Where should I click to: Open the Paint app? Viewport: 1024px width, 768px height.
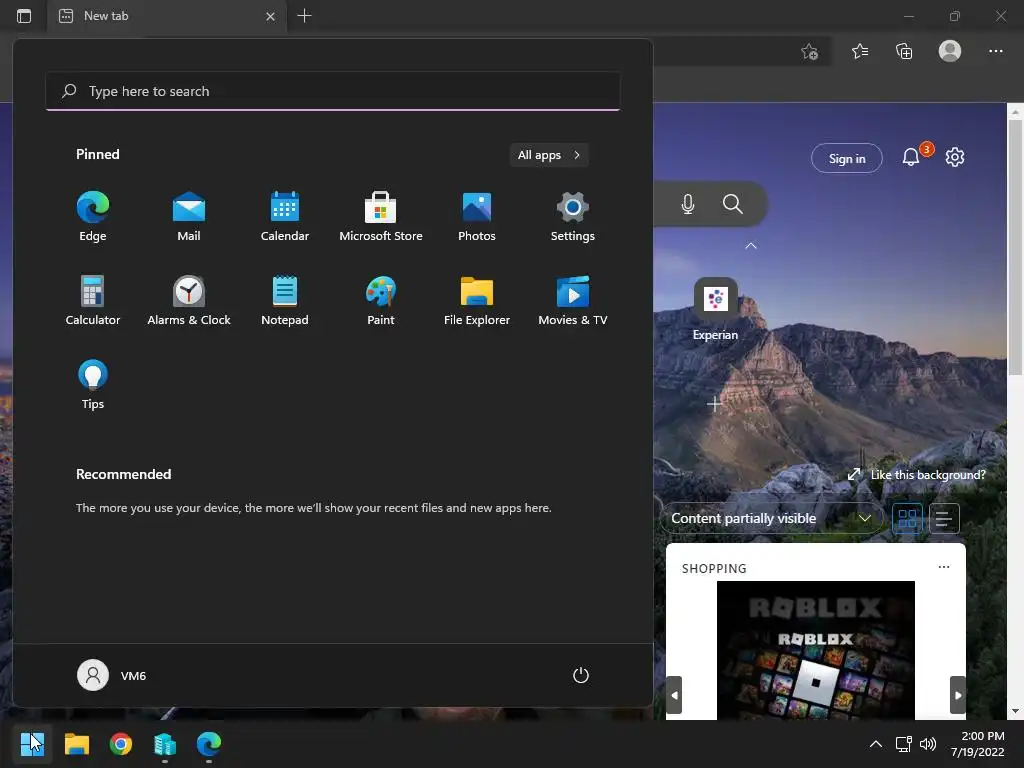(x=381, y=300)
